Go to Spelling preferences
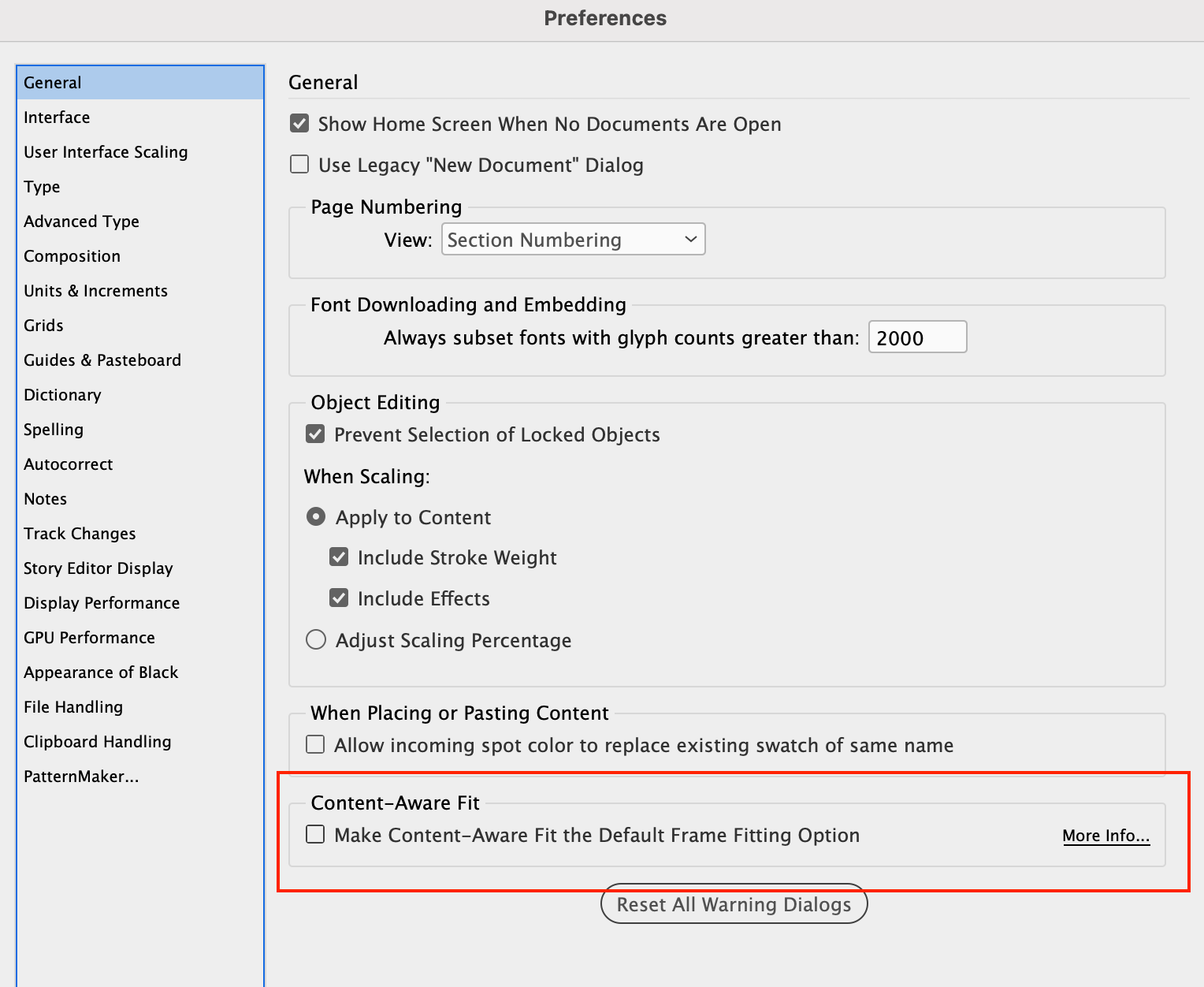1204x987 pixels. 140,430
